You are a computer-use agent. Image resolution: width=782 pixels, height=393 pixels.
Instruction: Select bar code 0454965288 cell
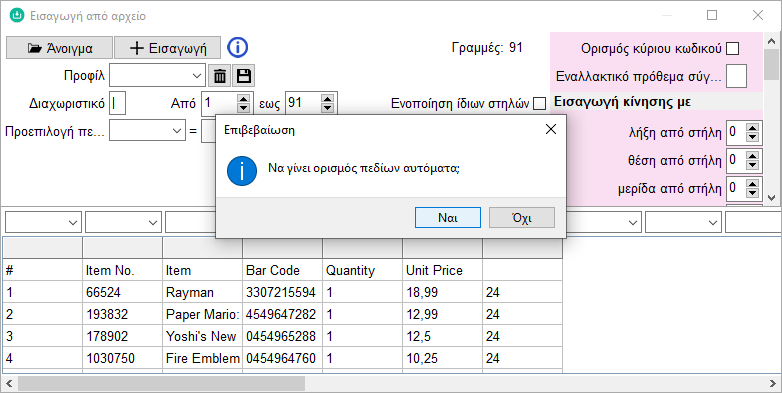(x=283, y=336)
